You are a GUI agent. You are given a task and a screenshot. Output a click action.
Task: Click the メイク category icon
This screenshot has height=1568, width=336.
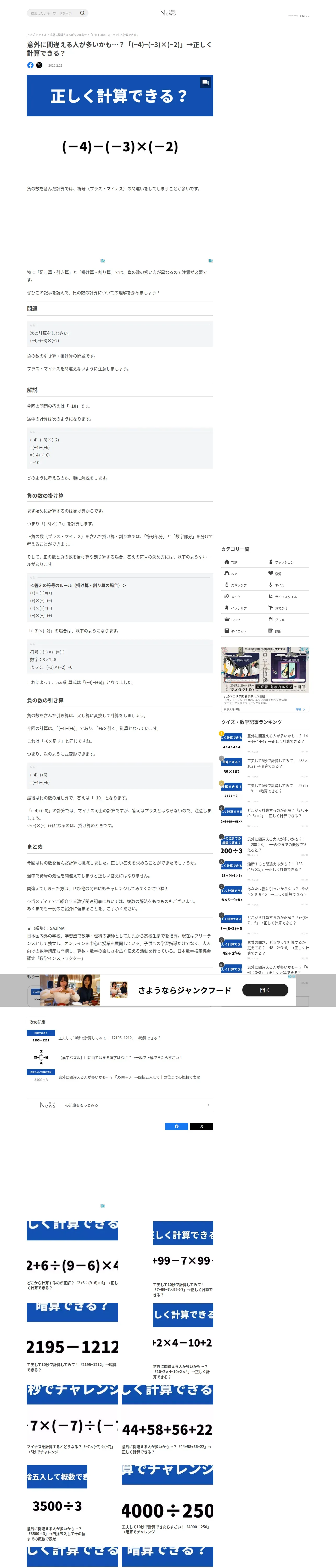(226, 597)
